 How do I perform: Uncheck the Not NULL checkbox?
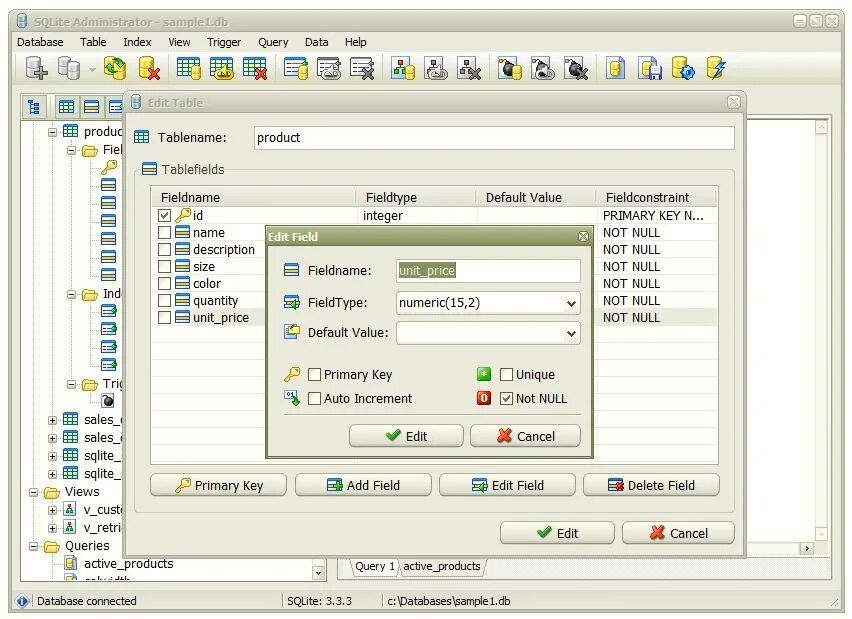tap(506, 398)
